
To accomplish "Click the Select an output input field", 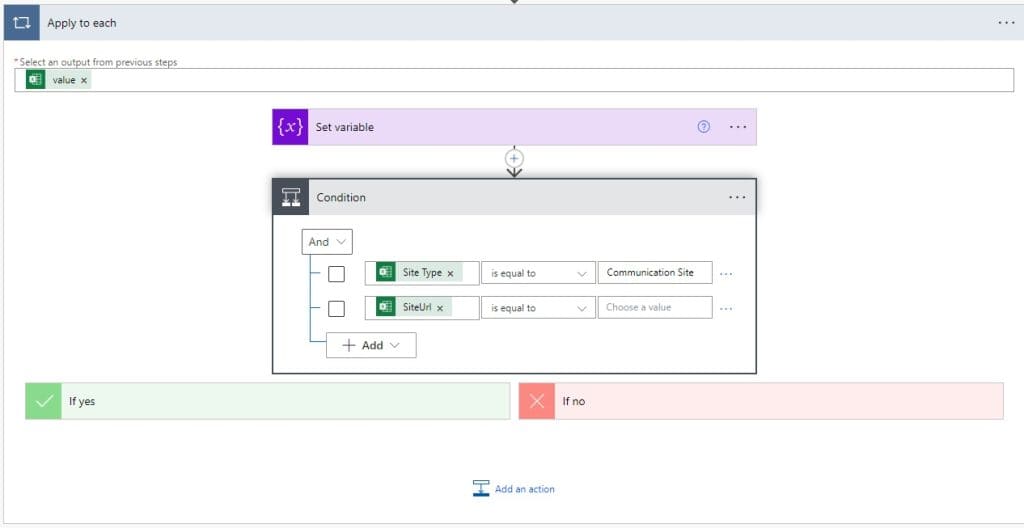I will coord(515,80).
